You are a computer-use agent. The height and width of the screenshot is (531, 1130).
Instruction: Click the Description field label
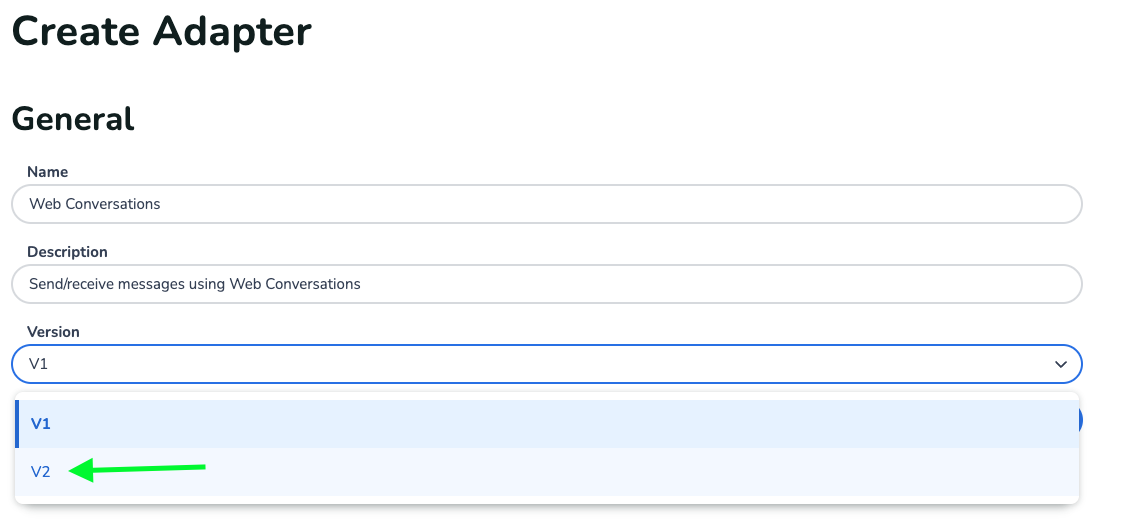pos(67,252)
